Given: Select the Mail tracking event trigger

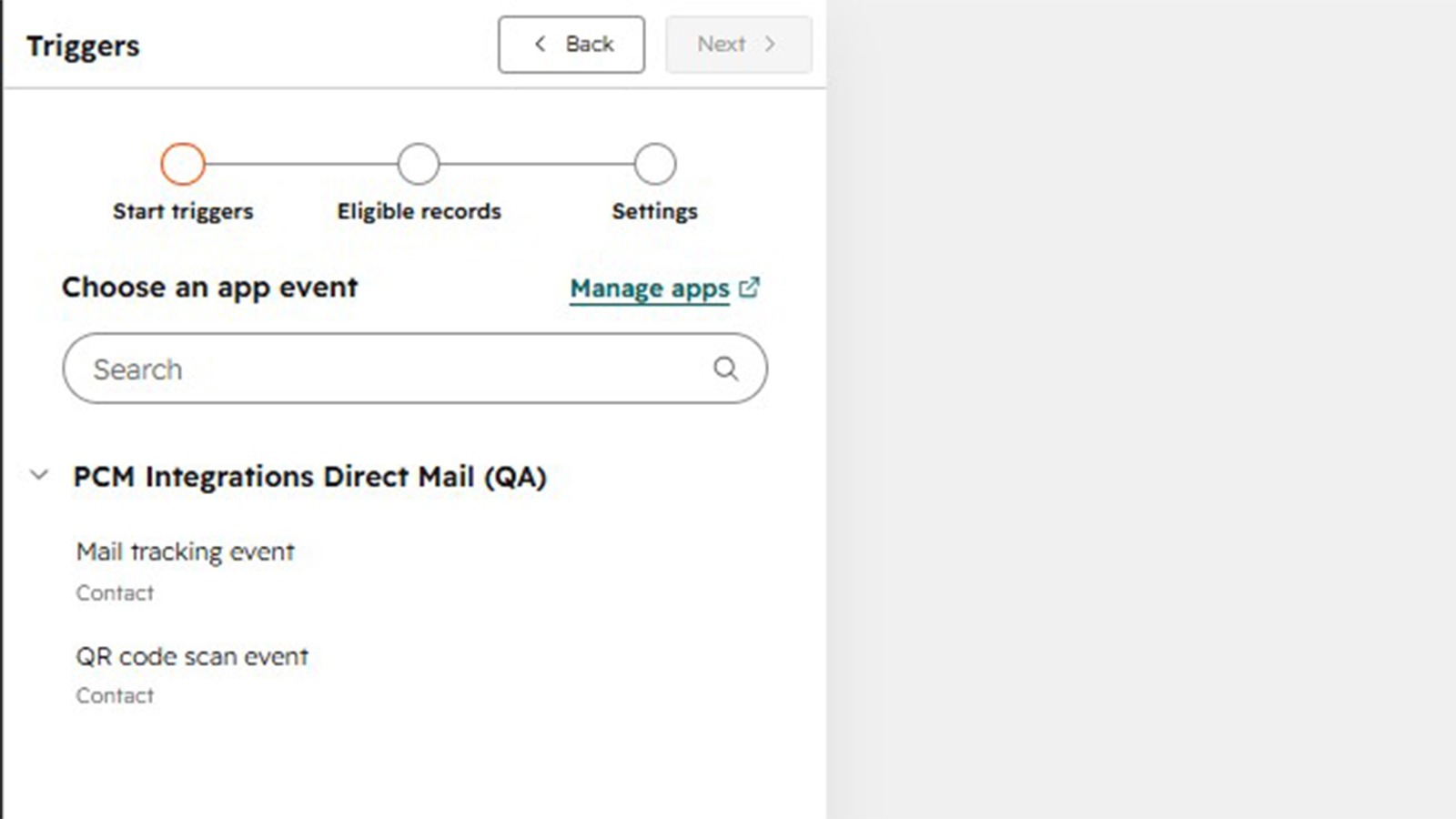Looking at the screenshot, I should click(186, 551).
